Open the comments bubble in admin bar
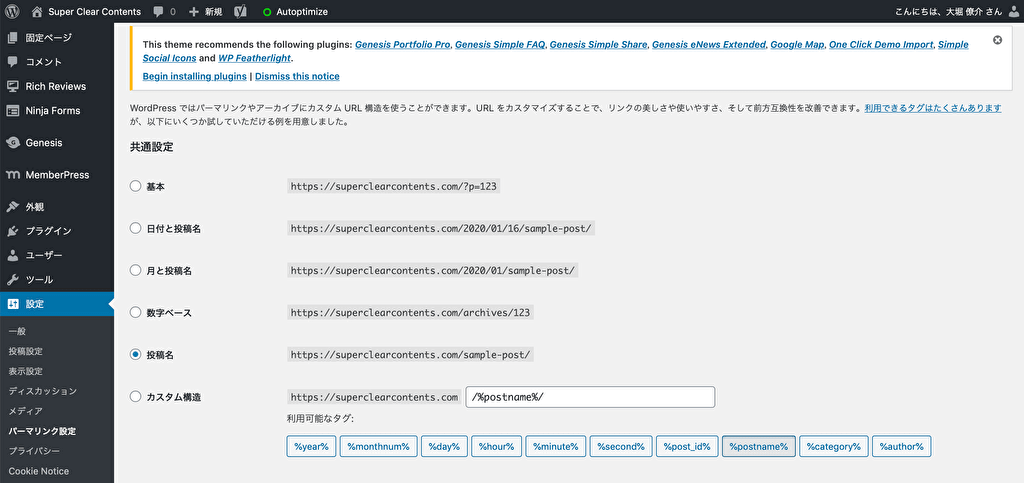The image size is (1024, 483). tap(159, 12)
